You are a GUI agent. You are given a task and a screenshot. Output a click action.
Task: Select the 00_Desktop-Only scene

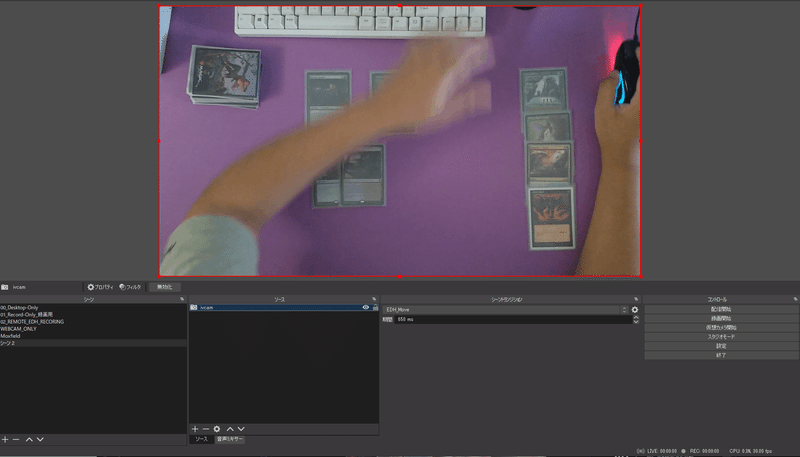click(x=93, y=308)
